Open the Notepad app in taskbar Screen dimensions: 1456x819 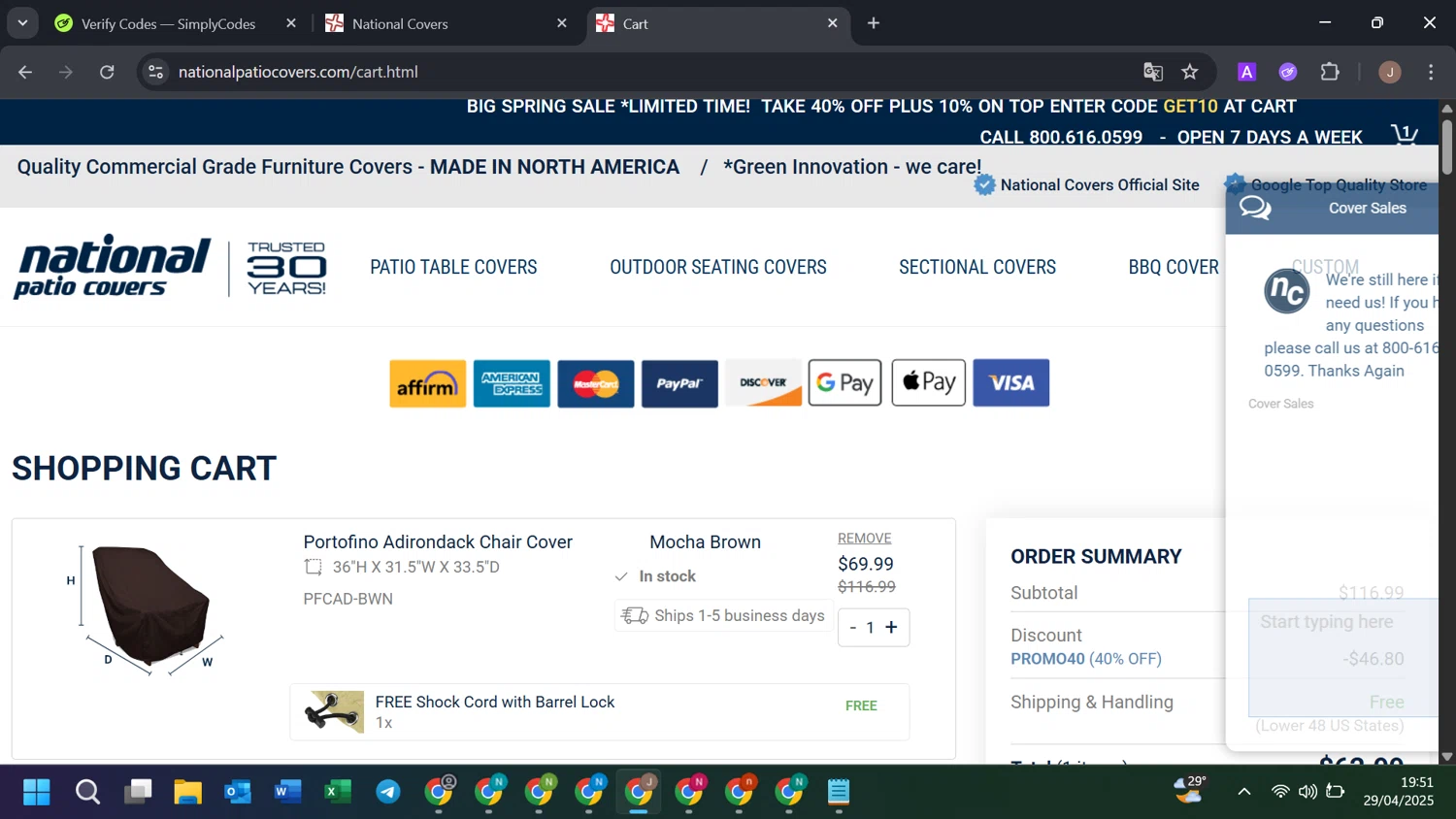coord(840,792)
